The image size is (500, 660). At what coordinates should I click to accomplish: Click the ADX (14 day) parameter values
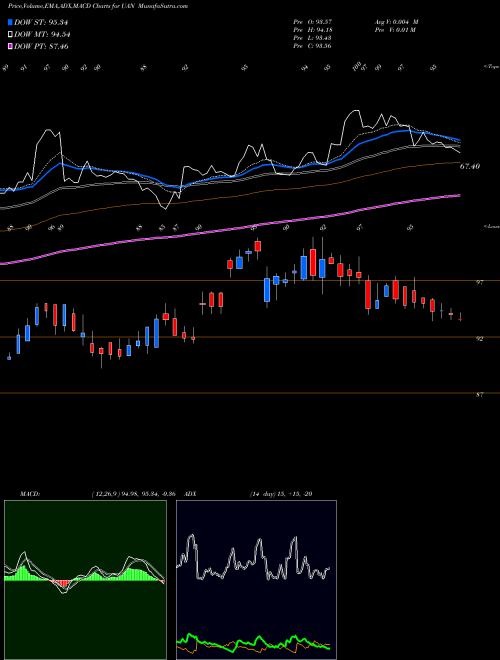[281, 494]
